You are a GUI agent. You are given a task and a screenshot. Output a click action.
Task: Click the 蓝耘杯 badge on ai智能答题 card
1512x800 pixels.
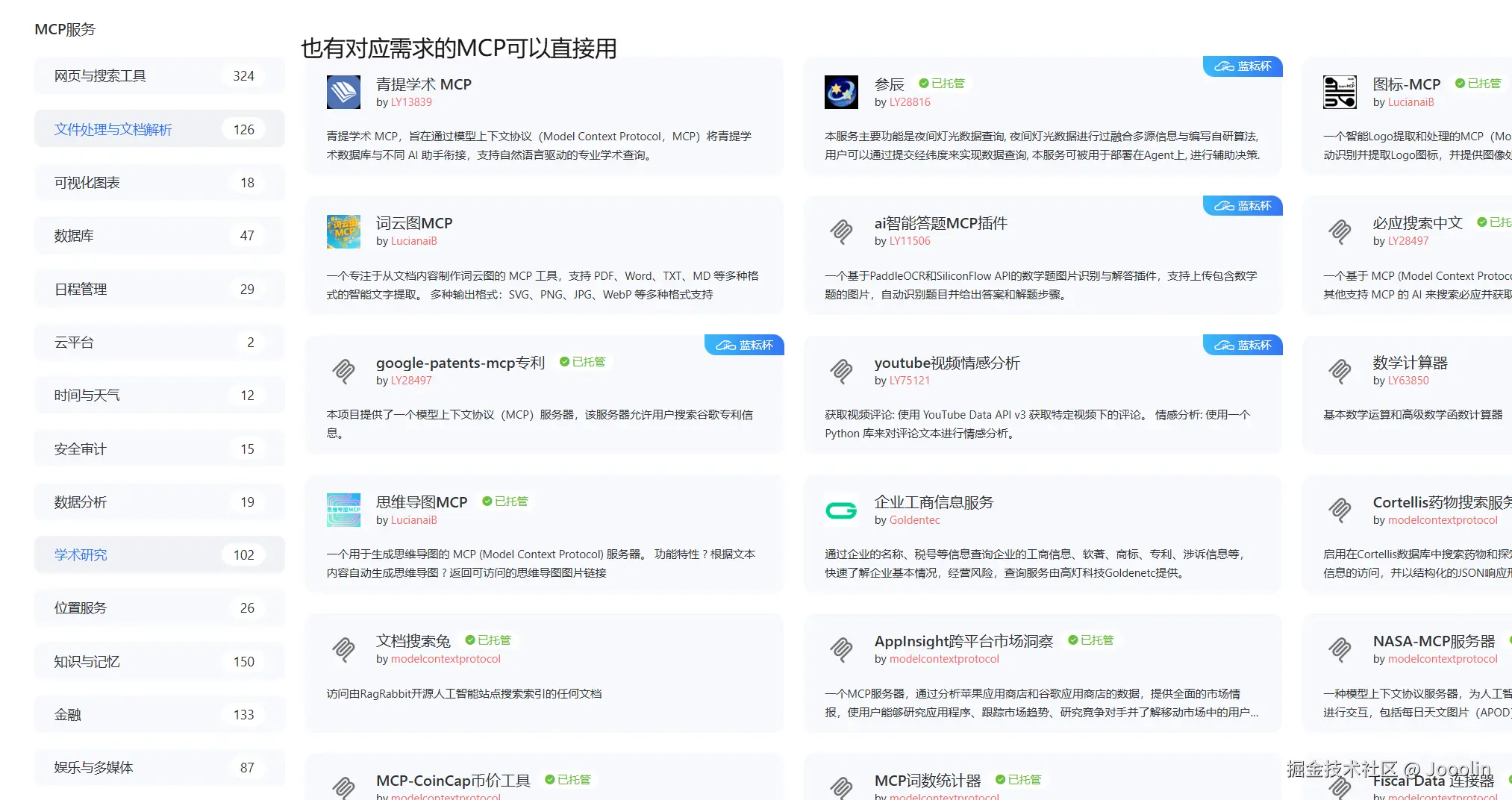click(x=1243, y=206)
